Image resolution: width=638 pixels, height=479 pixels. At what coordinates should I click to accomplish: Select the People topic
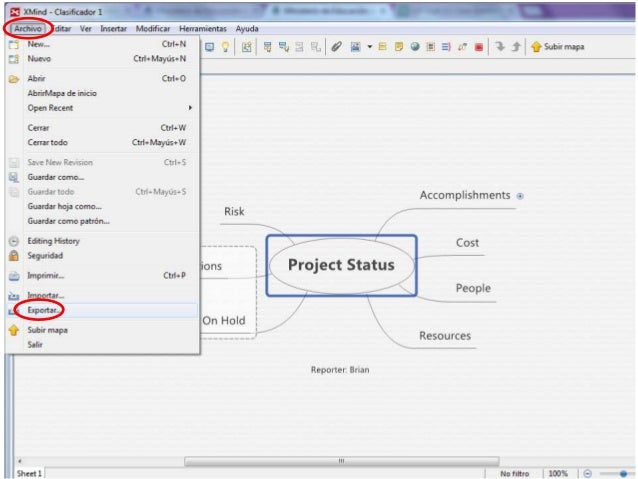point(473,288)
